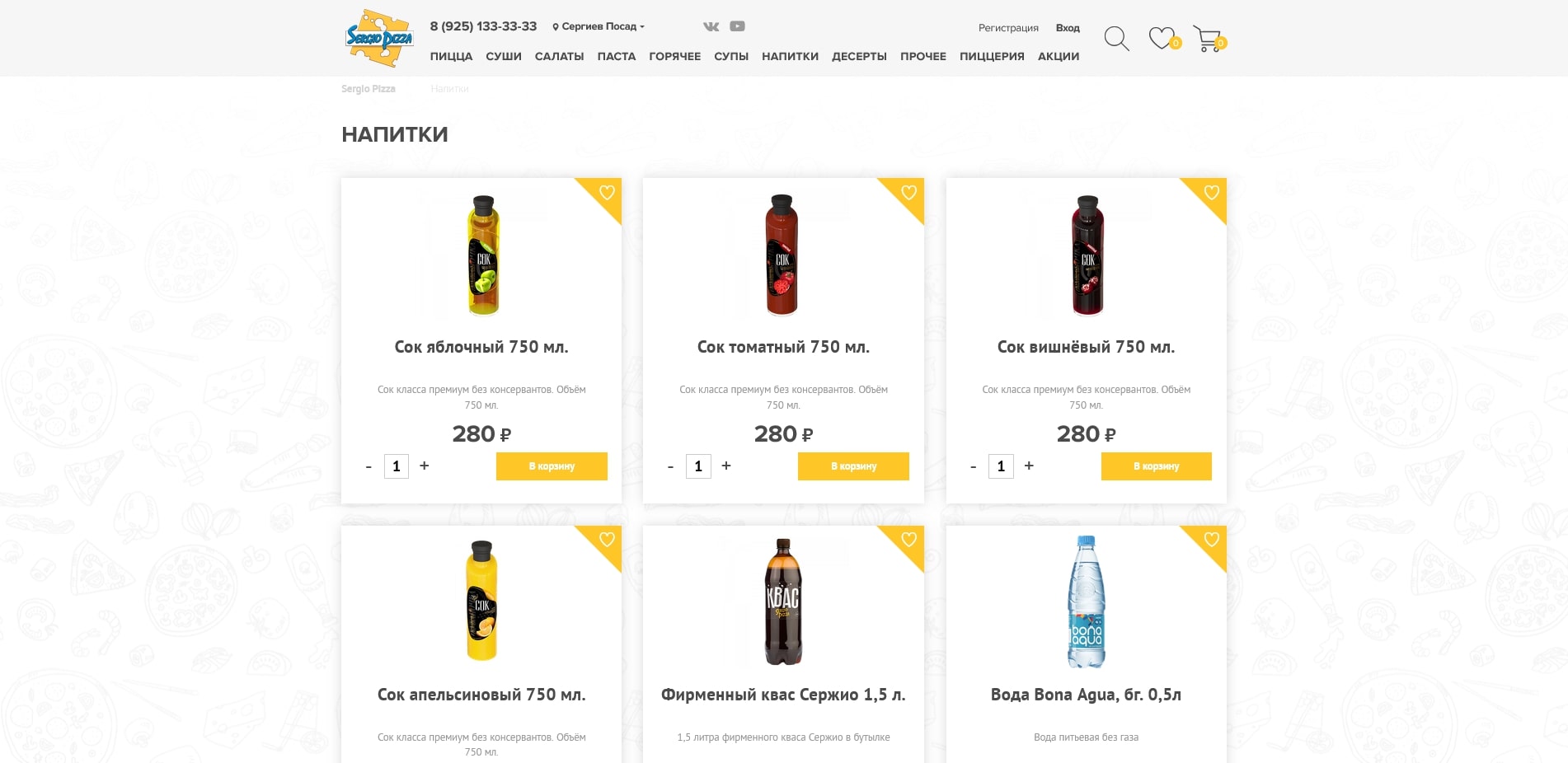Go to the АКЦИИ menu section
This screenshot has height=763, width=1568.
[x=1059, y=56]
